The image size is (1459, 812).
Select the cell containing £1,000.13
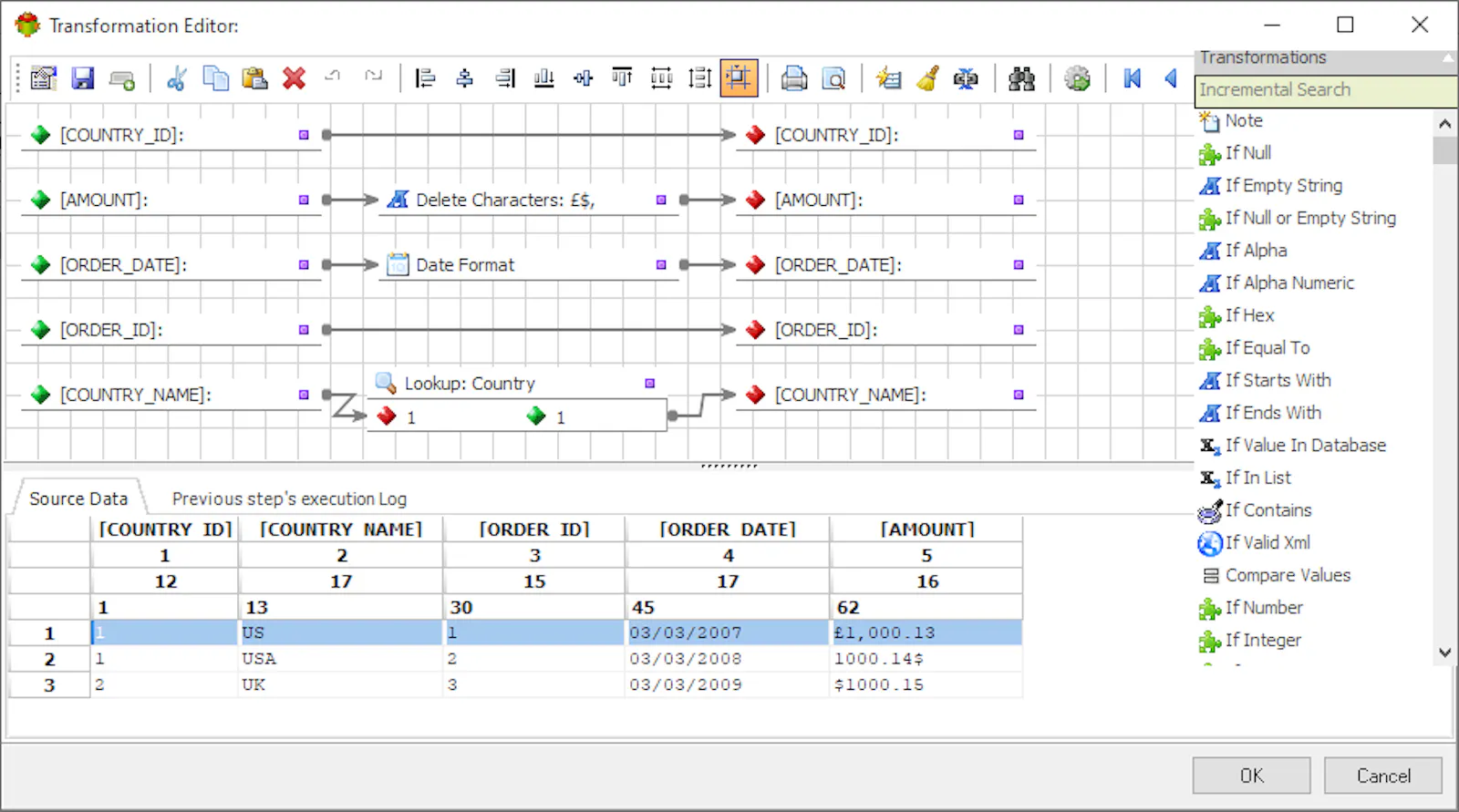click(x=926, y=632)
